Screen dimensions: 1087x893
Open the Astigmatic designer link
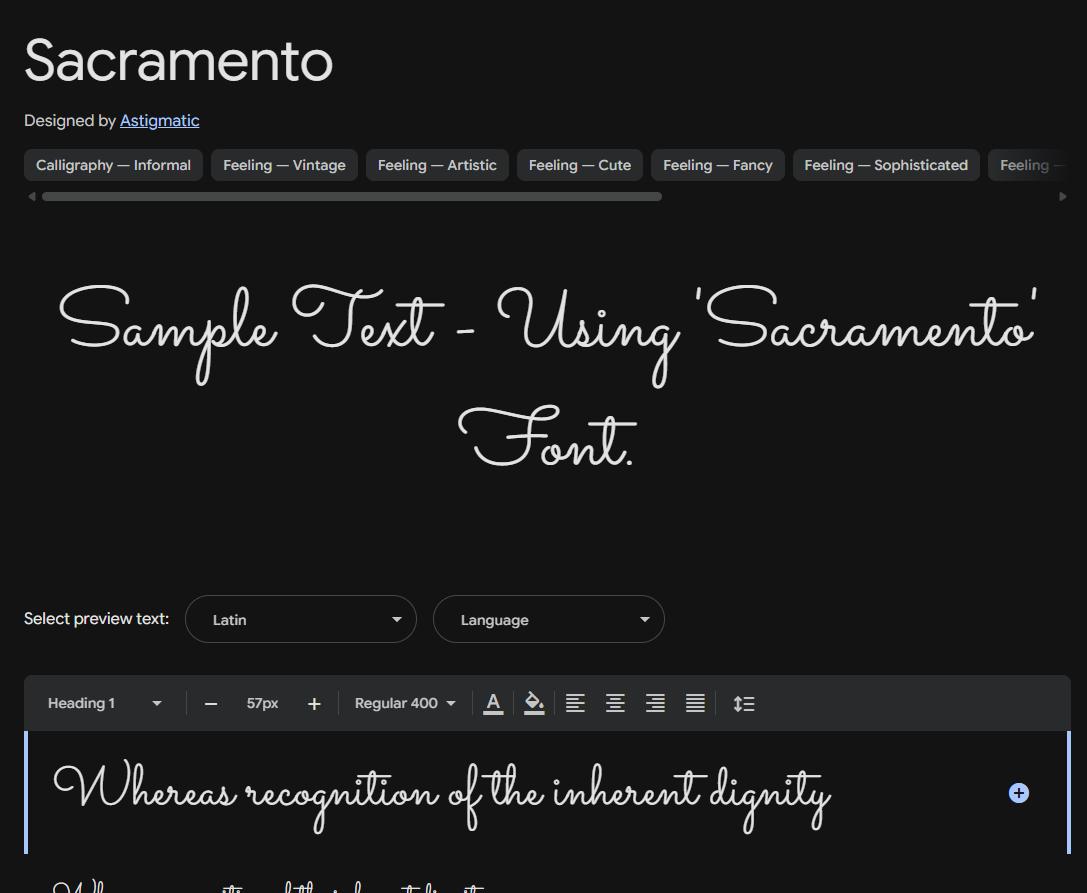(159, 121)
